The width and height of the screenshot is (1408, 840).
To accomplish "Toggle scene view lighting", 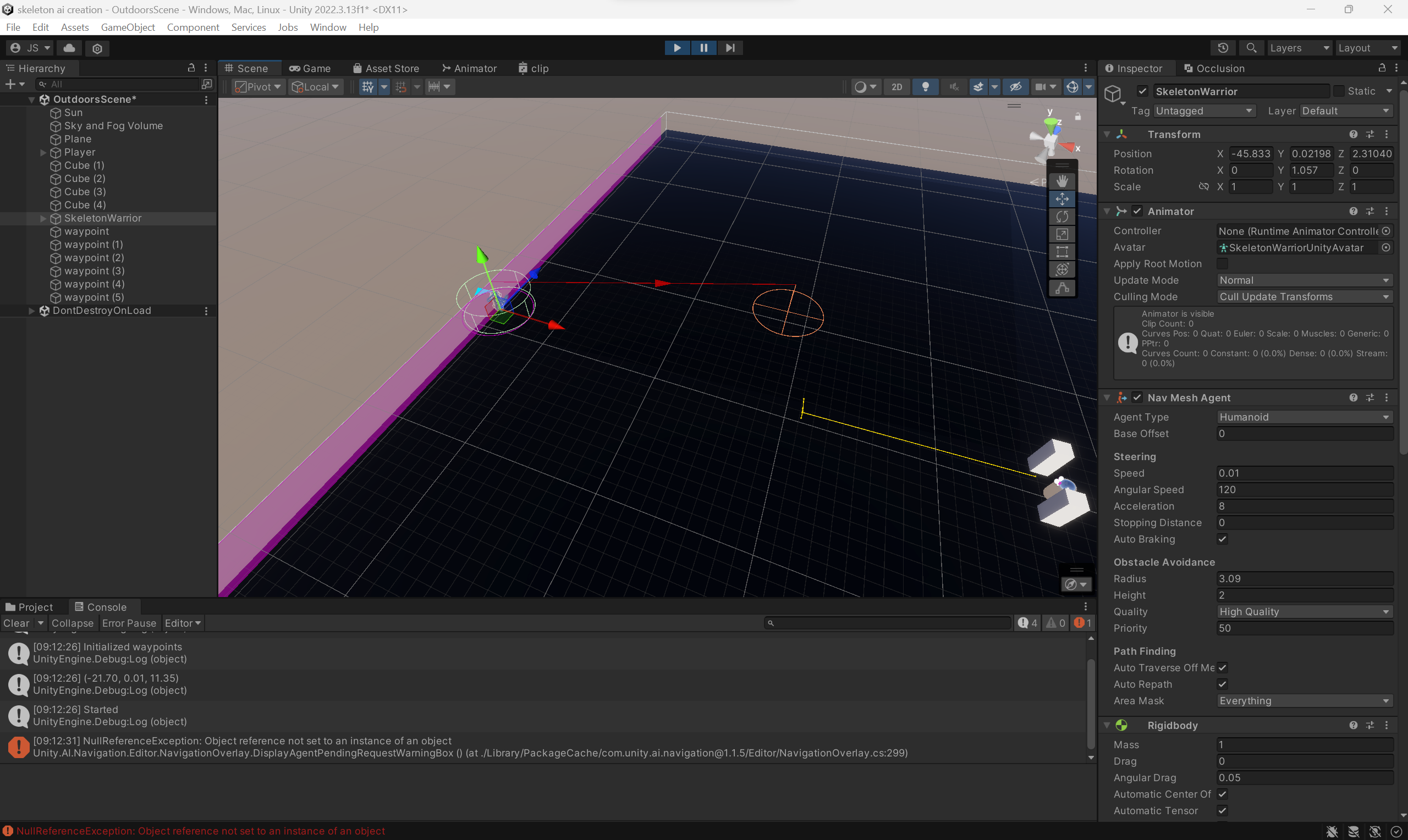I will click(x=926, y=87).
